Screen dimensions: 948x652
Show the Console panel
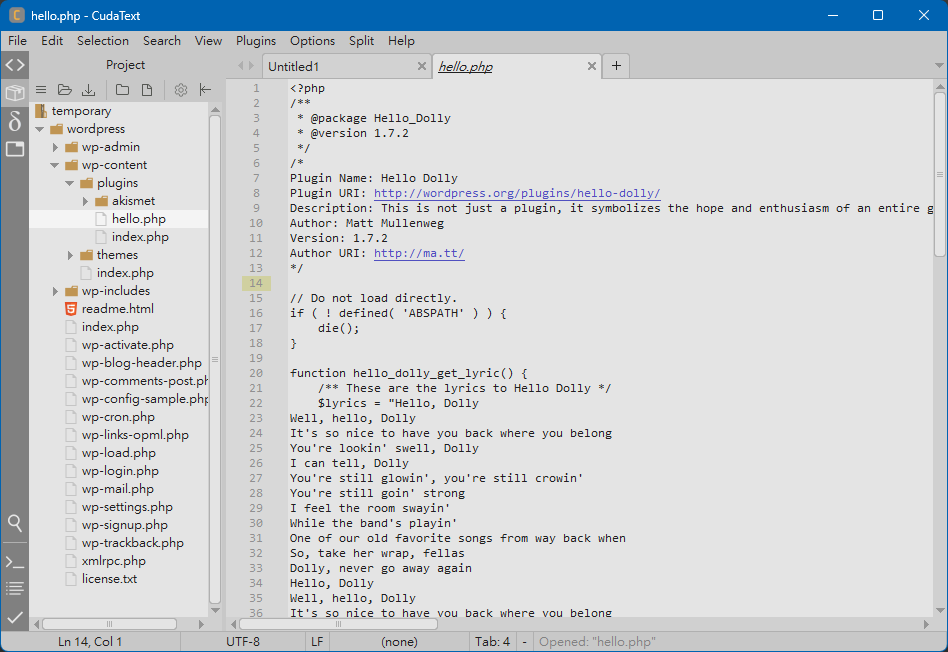(x=14, y=561)
